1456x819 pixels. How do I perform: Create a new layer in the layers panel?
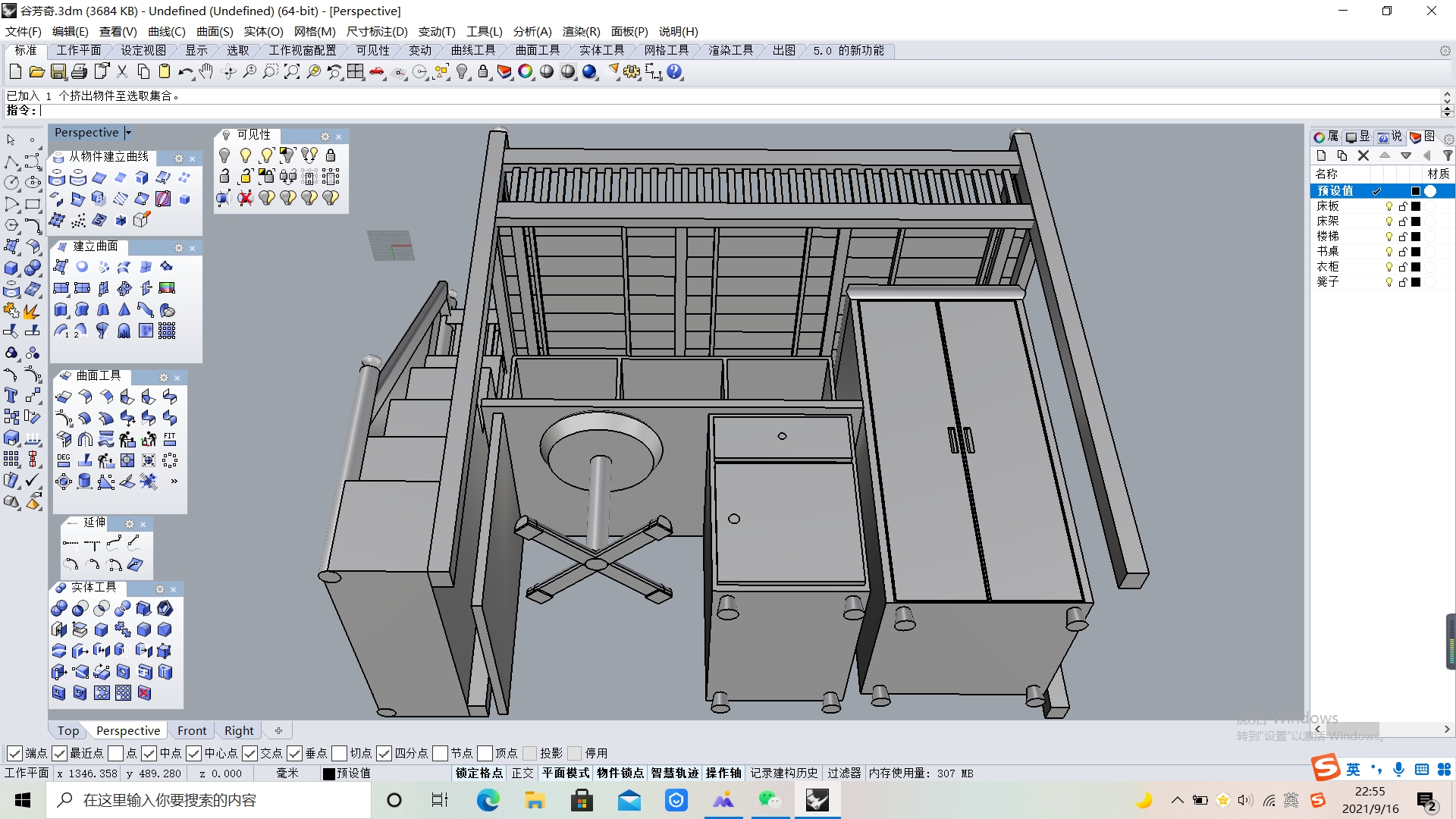click(1321, 155)
